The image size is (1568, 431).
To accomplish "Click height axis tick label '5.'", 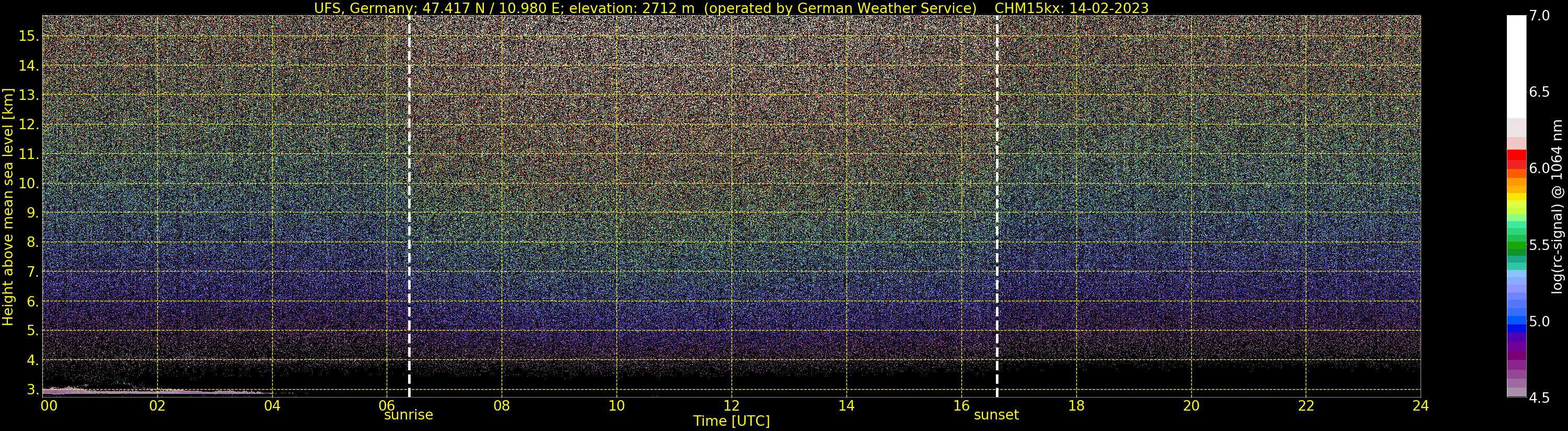I will click(x=32, y=331).
